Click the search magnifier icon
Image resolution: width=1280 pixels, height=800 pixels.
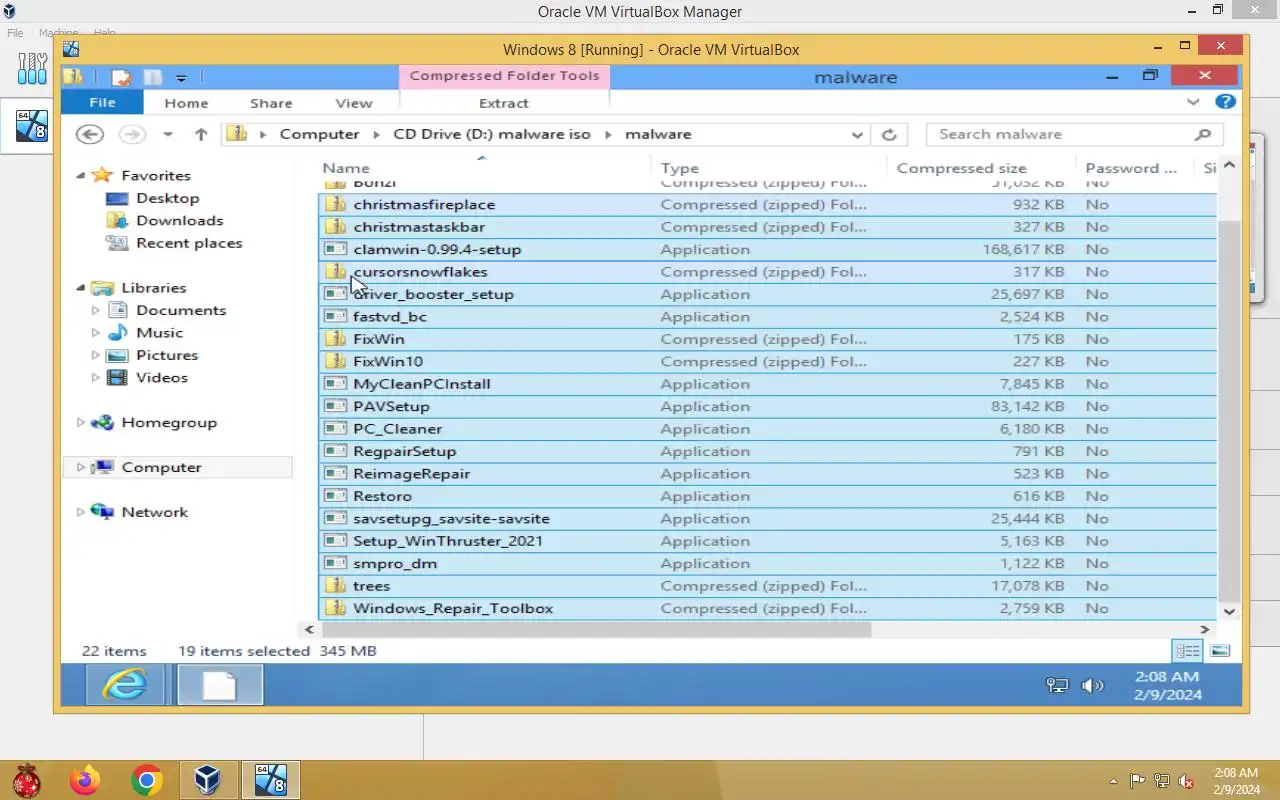coord(1203,134)
